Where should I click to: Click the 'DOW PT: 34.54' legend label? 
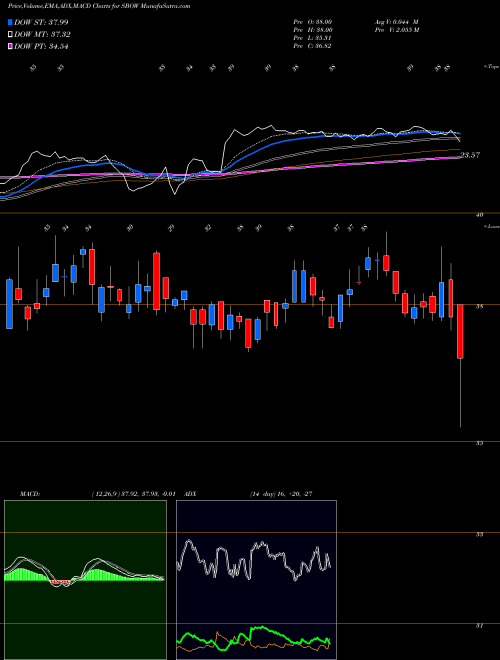pyautogui.click(x=41, y=46)
